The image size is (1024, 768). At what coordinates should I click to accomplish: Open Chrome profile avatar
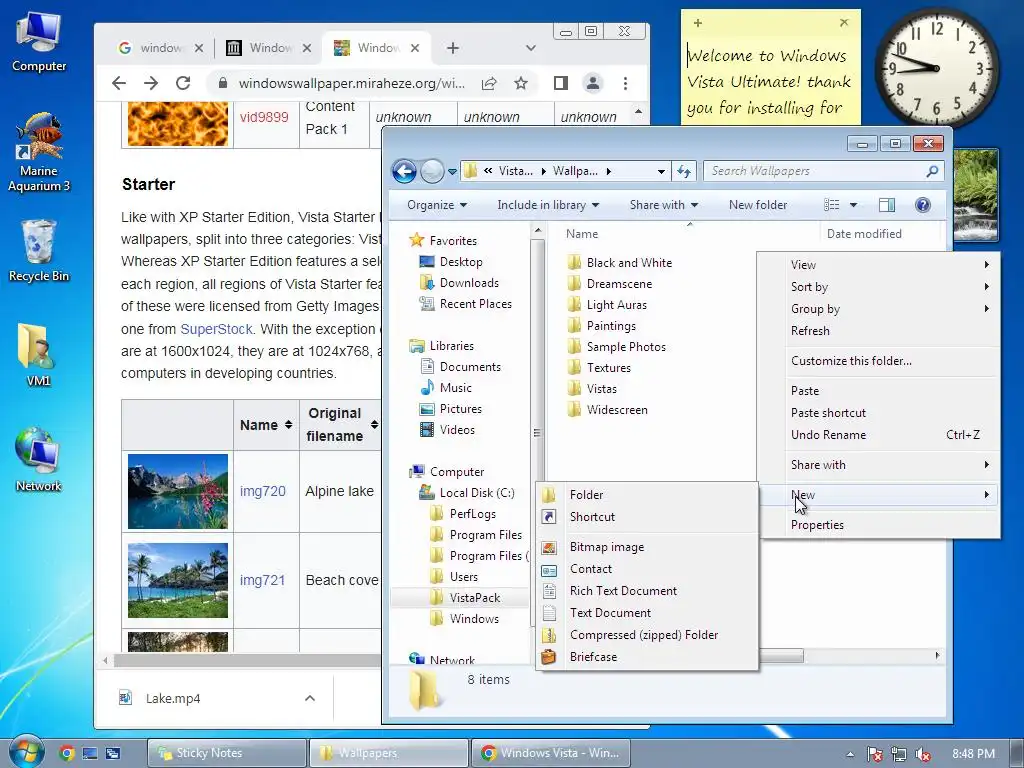[593, 83]
